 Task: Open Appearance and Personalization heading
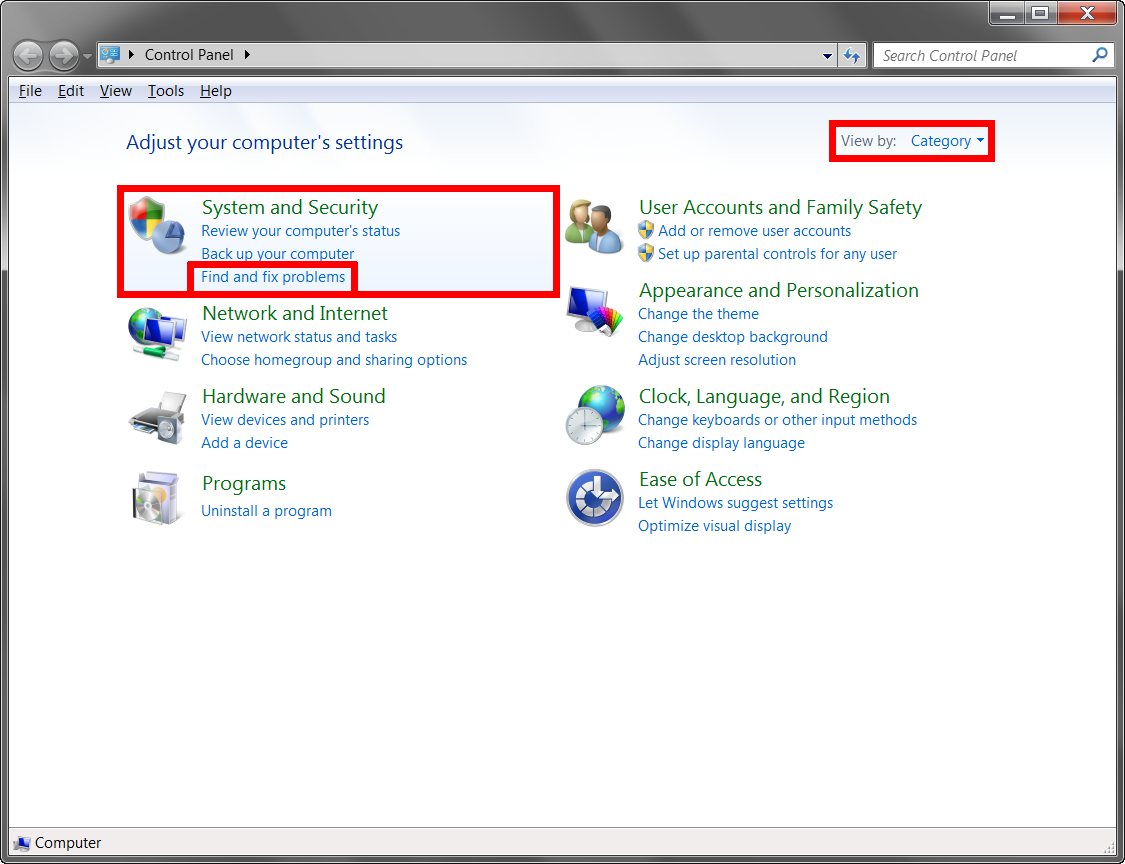pyautogui.click(x=778, y=291)
